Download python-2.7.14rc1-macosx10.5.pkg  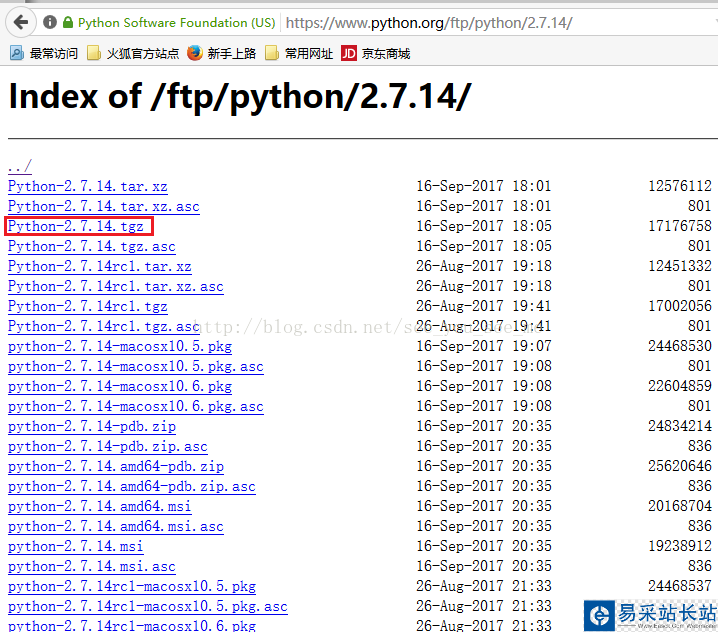pyautogui.click(x=132, y=587)
